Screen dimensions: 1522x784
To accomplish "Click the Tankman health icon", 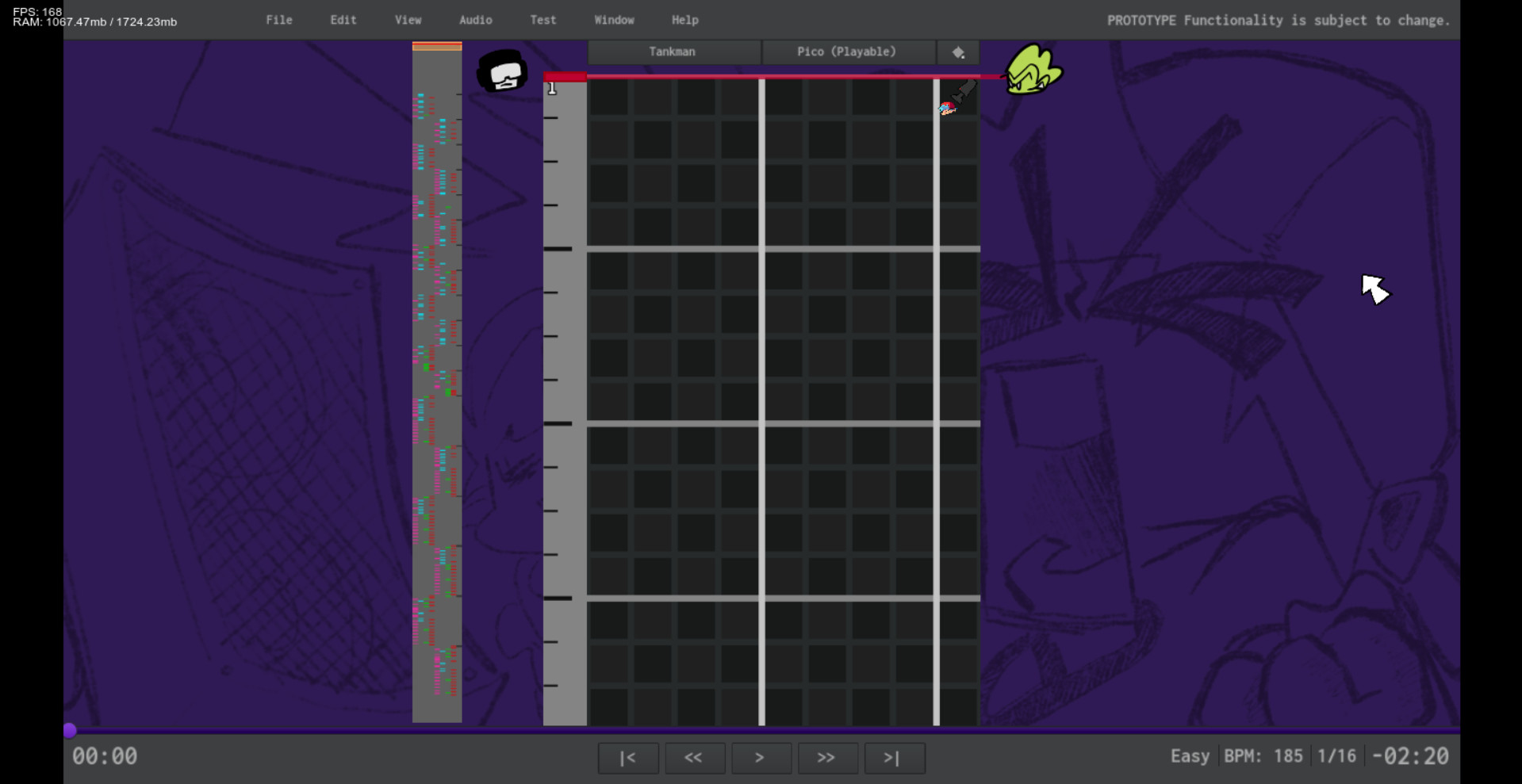I will [x=503, y=72].
